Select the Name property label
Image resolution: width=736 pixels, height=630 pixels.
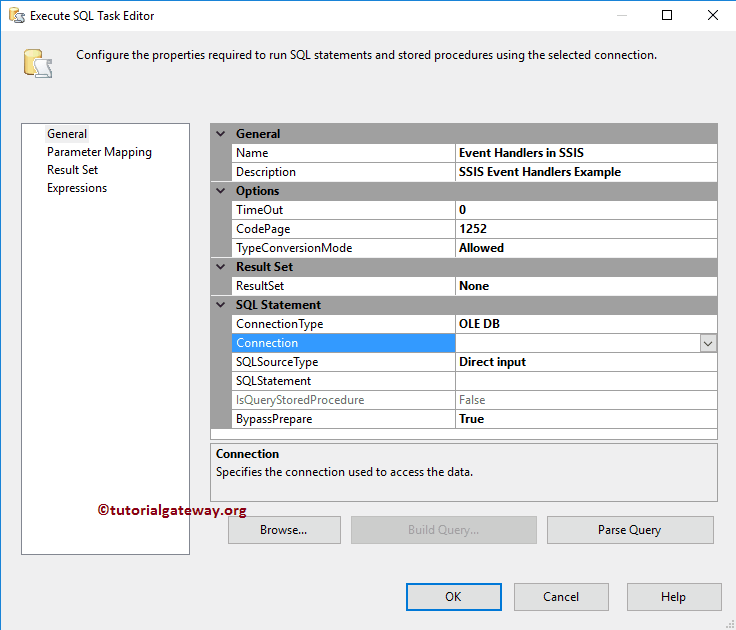click(x=343, y=153)
